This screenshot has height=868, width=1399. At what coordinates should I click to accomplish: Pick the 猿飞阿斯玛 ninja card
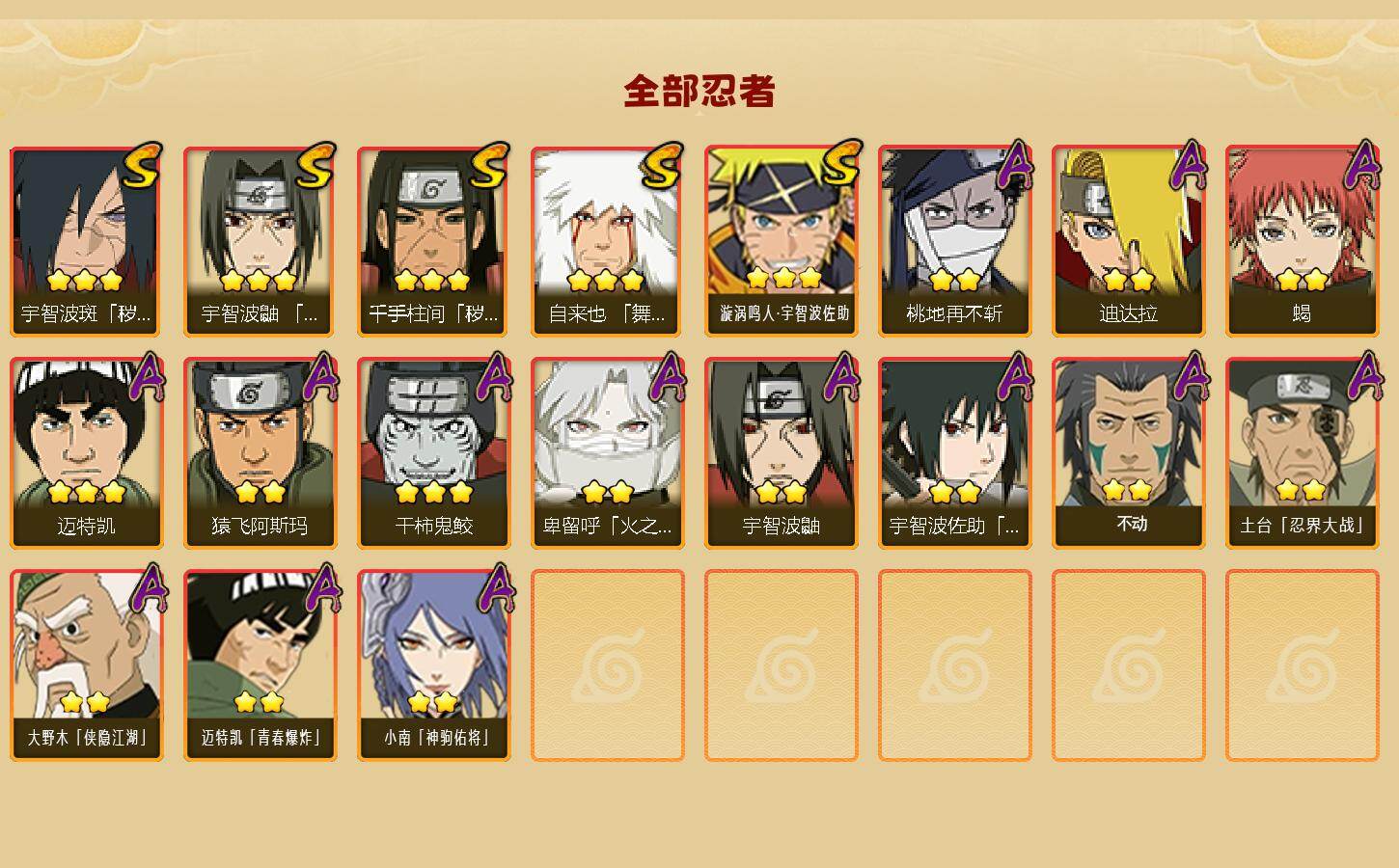[260, 453]
